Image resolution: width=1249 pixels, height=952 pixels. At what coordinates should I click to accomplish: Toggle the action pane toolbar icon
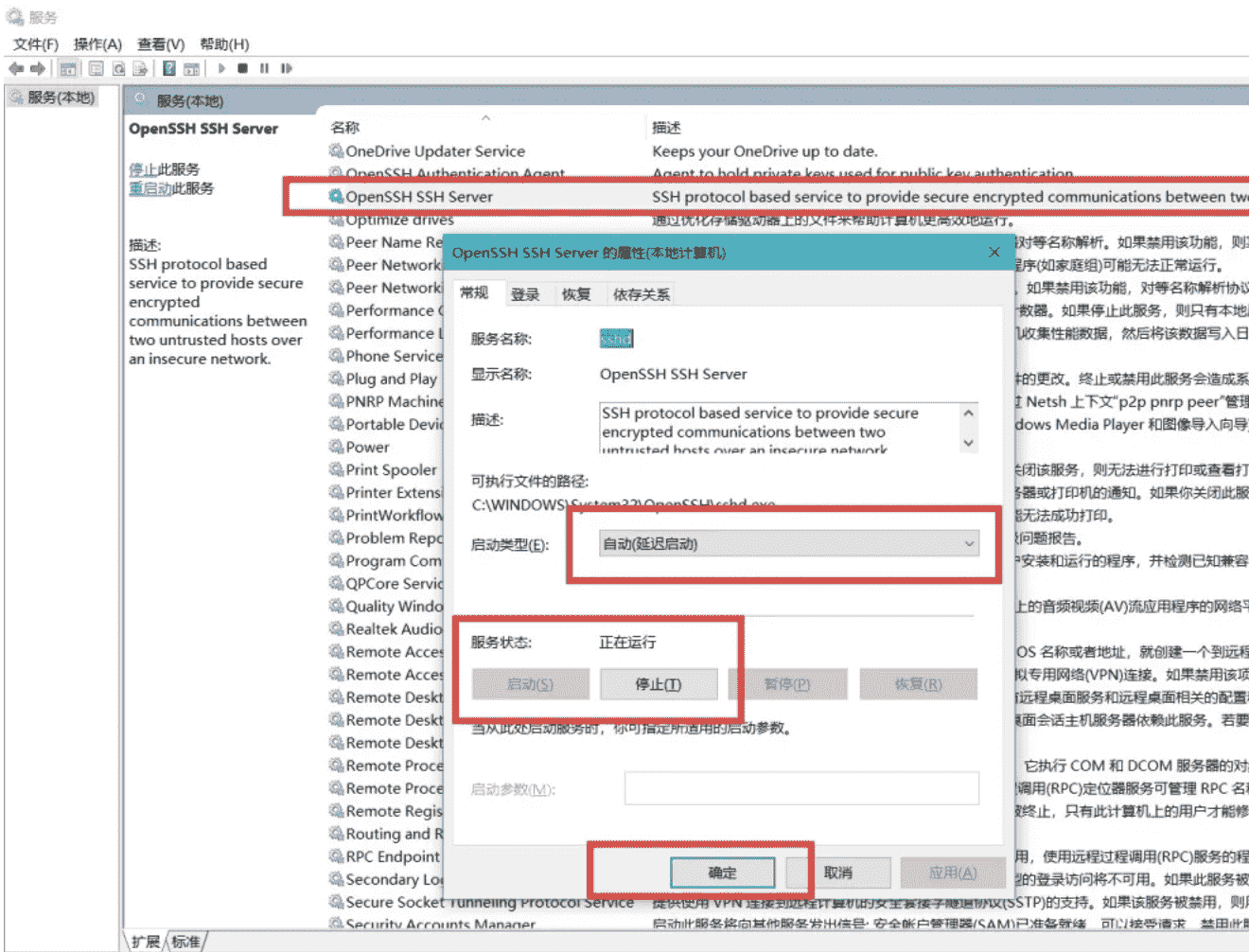(x=191, y=68)
